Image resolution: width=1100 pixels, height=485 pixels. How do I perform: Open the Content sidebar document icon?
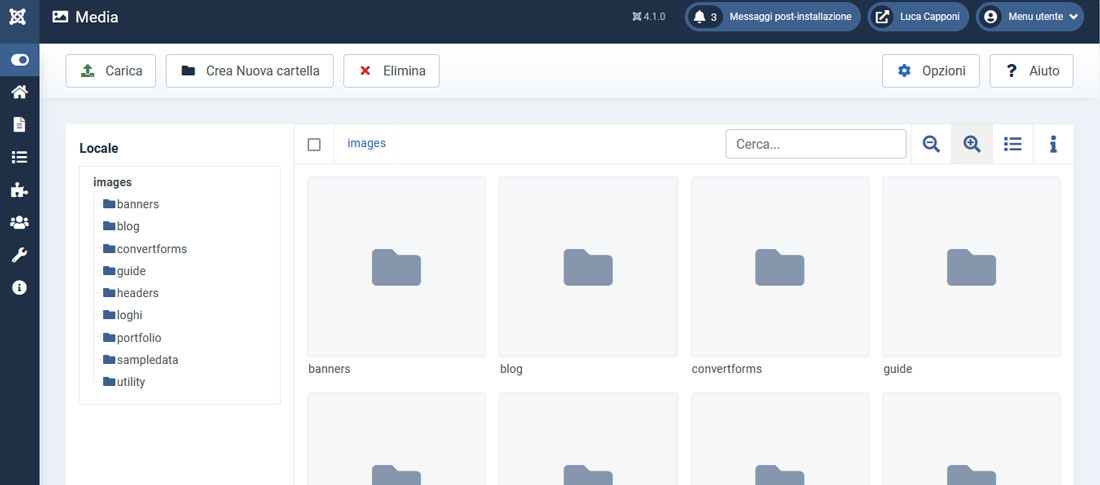click(x=20, y=124)
